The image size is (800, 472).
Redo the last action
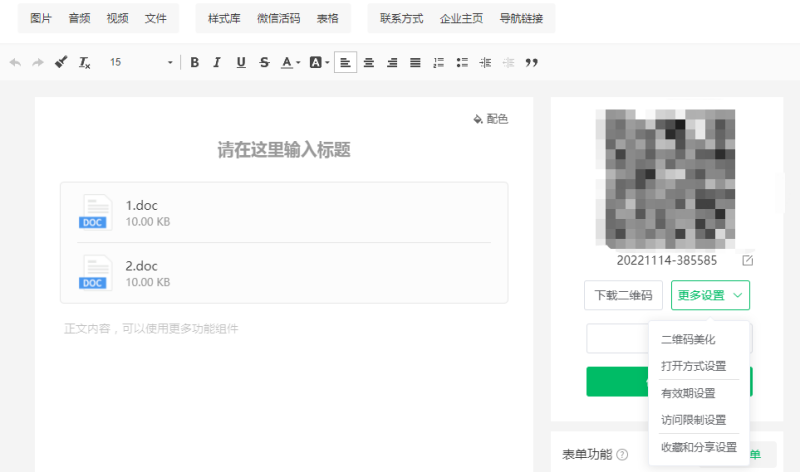coord(38,62)
